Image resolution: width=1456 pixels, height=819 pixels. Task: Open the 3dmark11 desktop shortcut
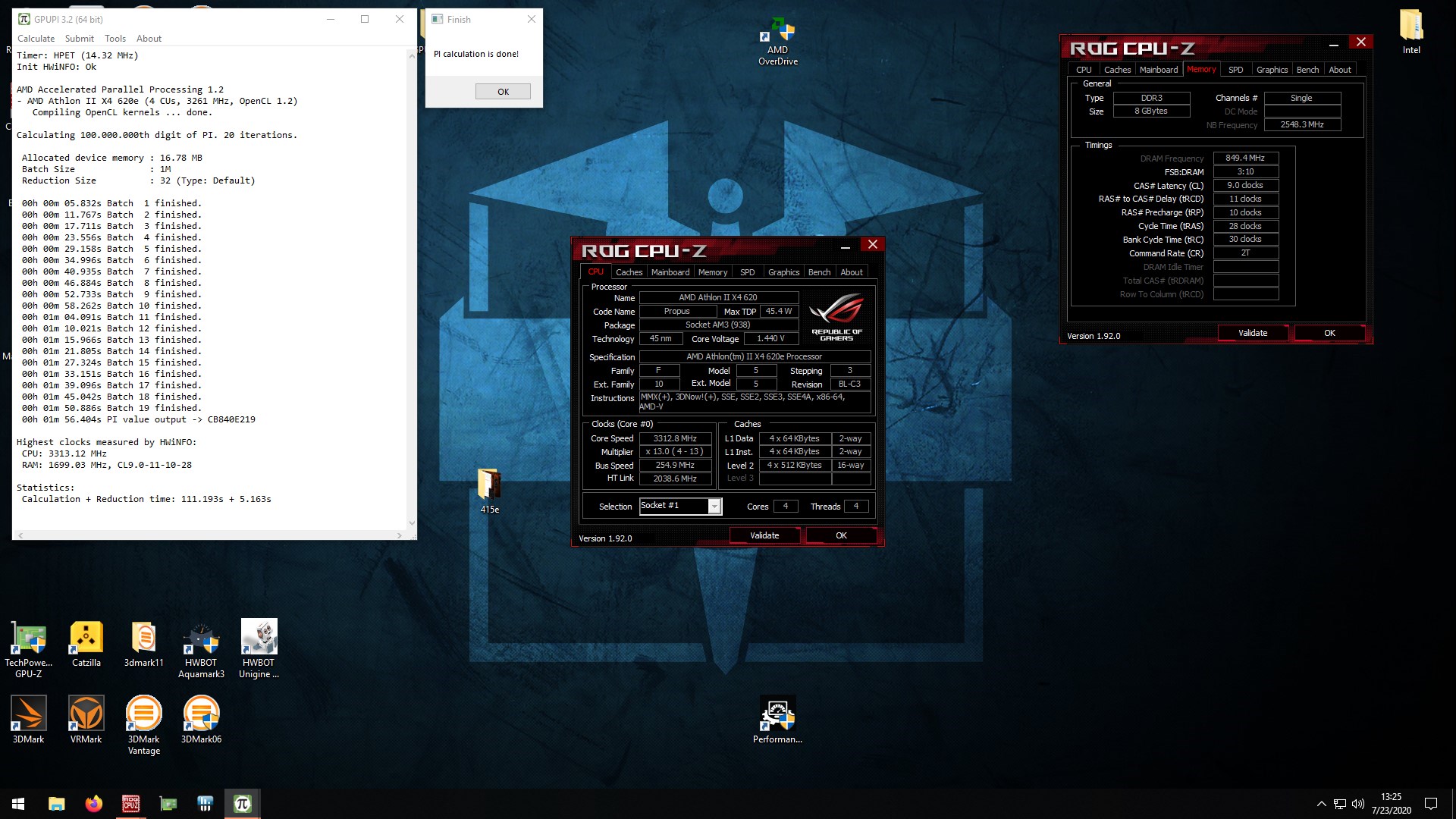[144, 645]
